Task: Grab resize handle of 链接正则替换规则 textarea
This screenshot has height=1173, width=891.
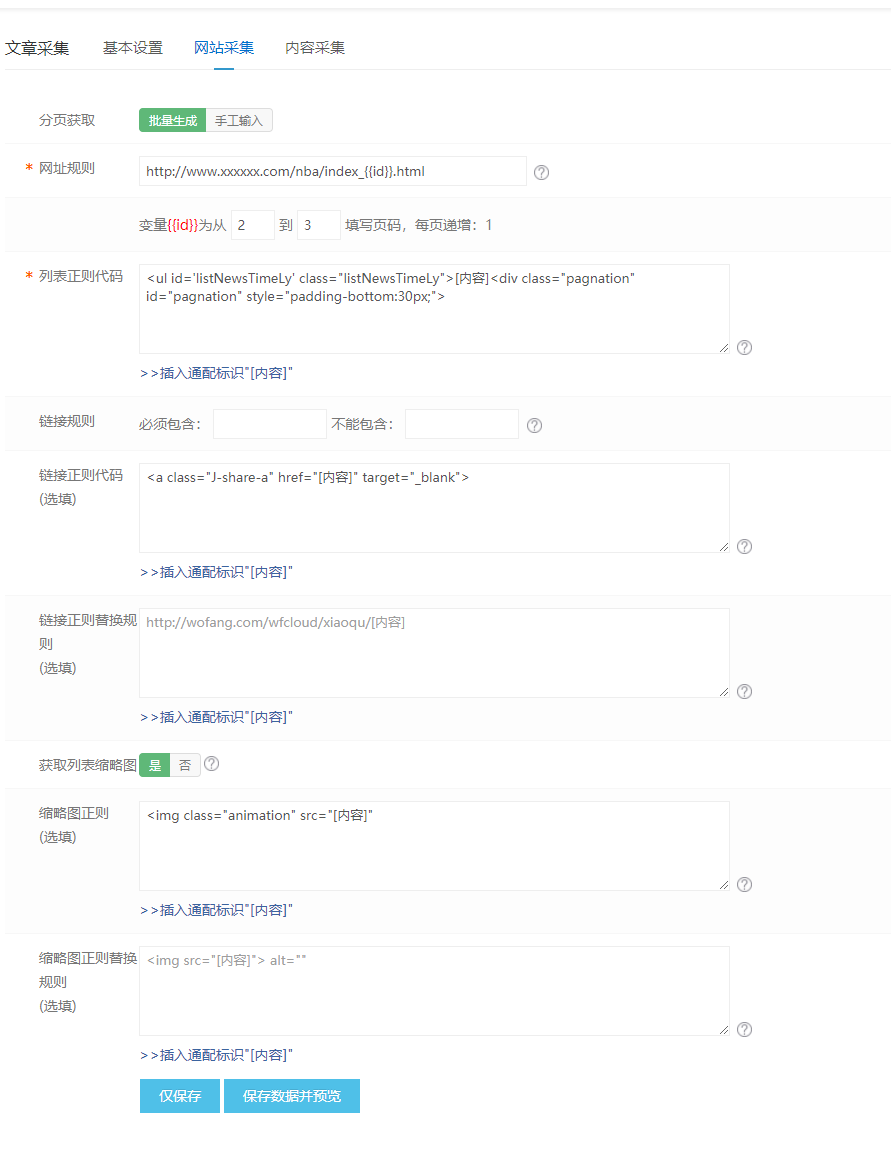Action: coord(723,692)
